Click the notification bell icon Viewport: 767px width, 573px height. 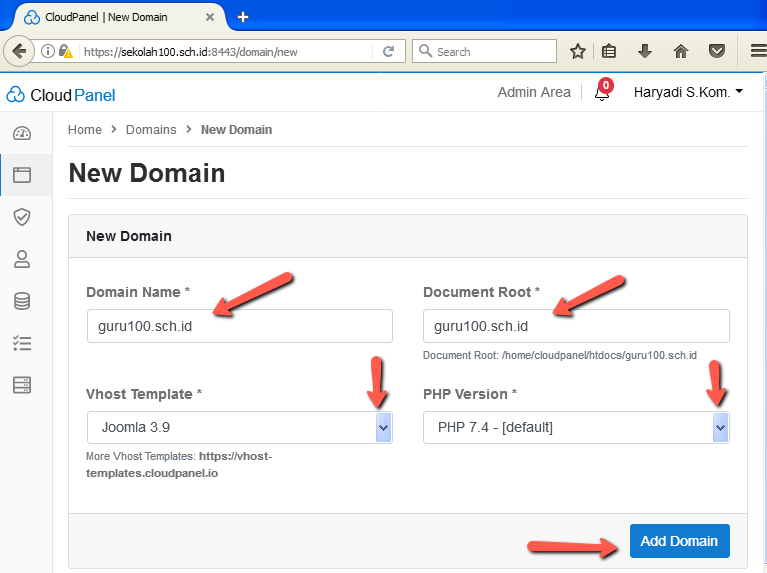click(602, 93)
